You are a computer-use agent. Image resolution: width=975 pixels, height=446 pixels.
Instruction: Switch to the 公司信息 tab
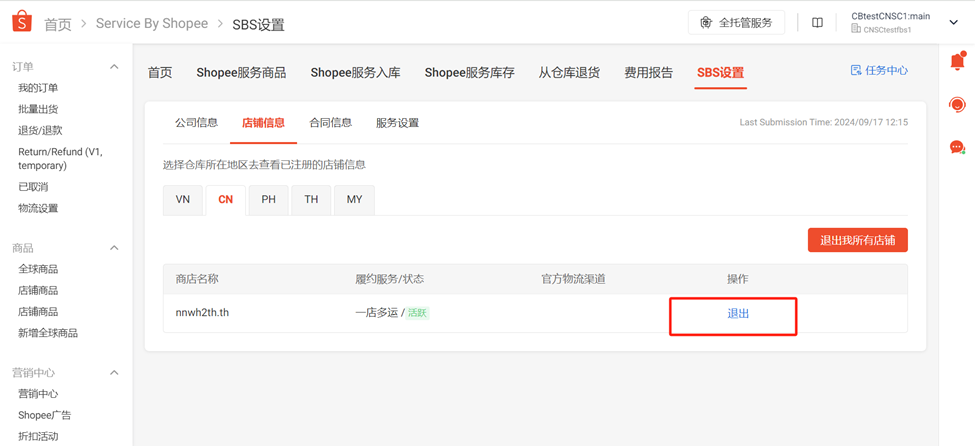tap(196, 123)
